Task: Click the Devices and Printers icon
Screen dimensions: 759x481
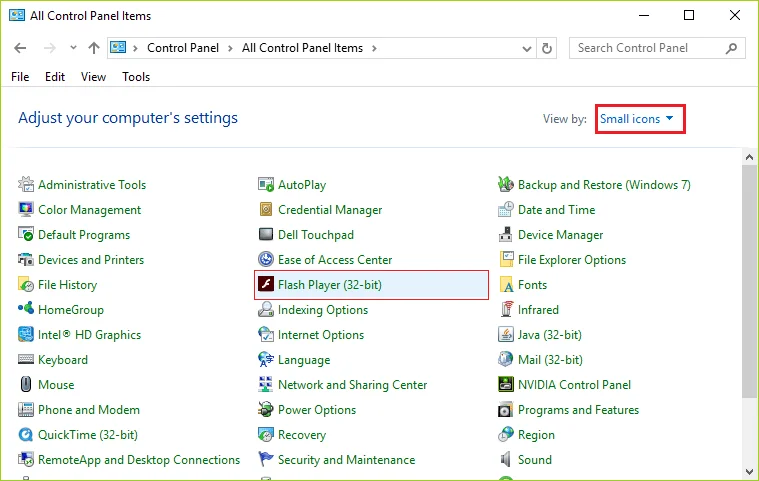Action: pyautogui.click(x=26, y=260)
